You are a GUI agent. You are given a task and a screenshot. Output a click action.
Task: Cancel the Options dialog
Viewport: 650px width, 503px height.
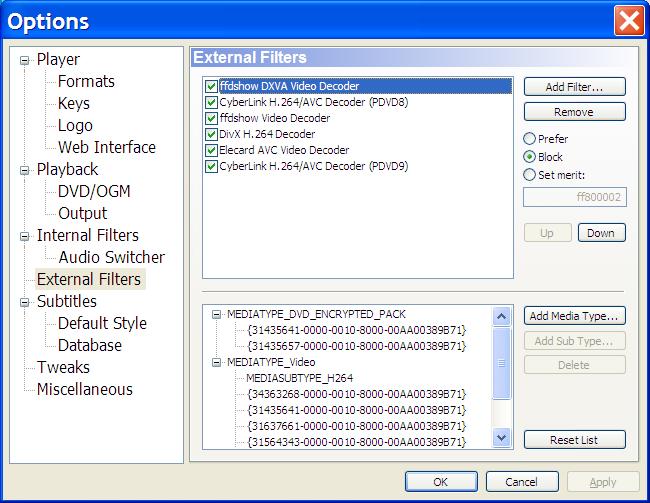click(522, 482)
